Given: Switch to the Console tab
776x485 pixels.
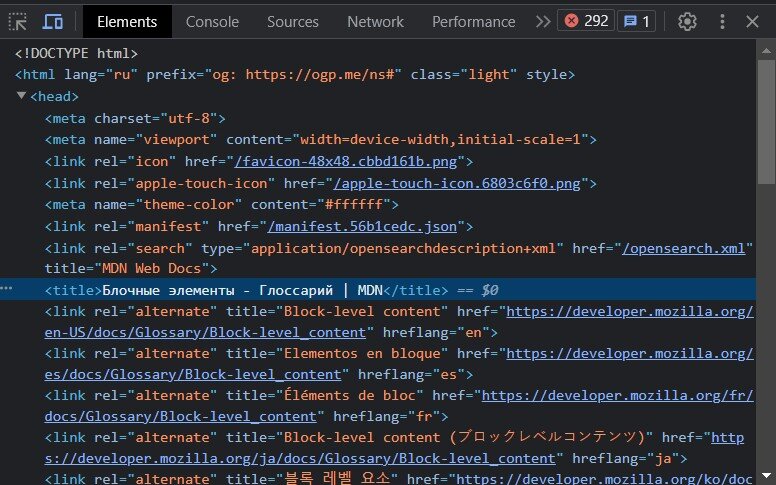Looking at the screenshot, I should pyautogui.click(x=212, y=22).
